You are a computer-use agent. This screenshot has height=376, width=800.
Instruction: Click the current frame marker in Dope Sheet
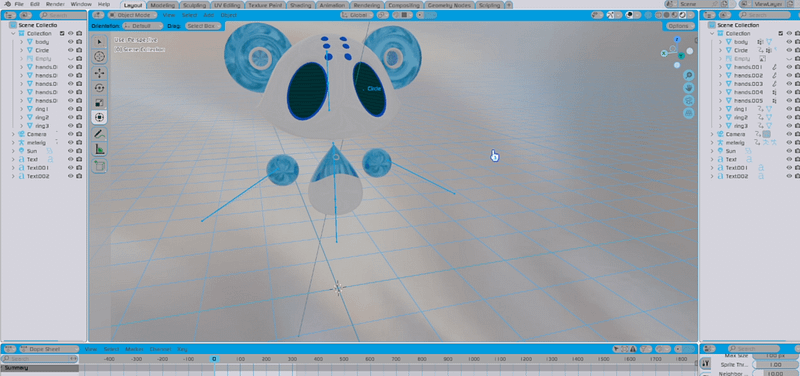(x=214, y=359)
